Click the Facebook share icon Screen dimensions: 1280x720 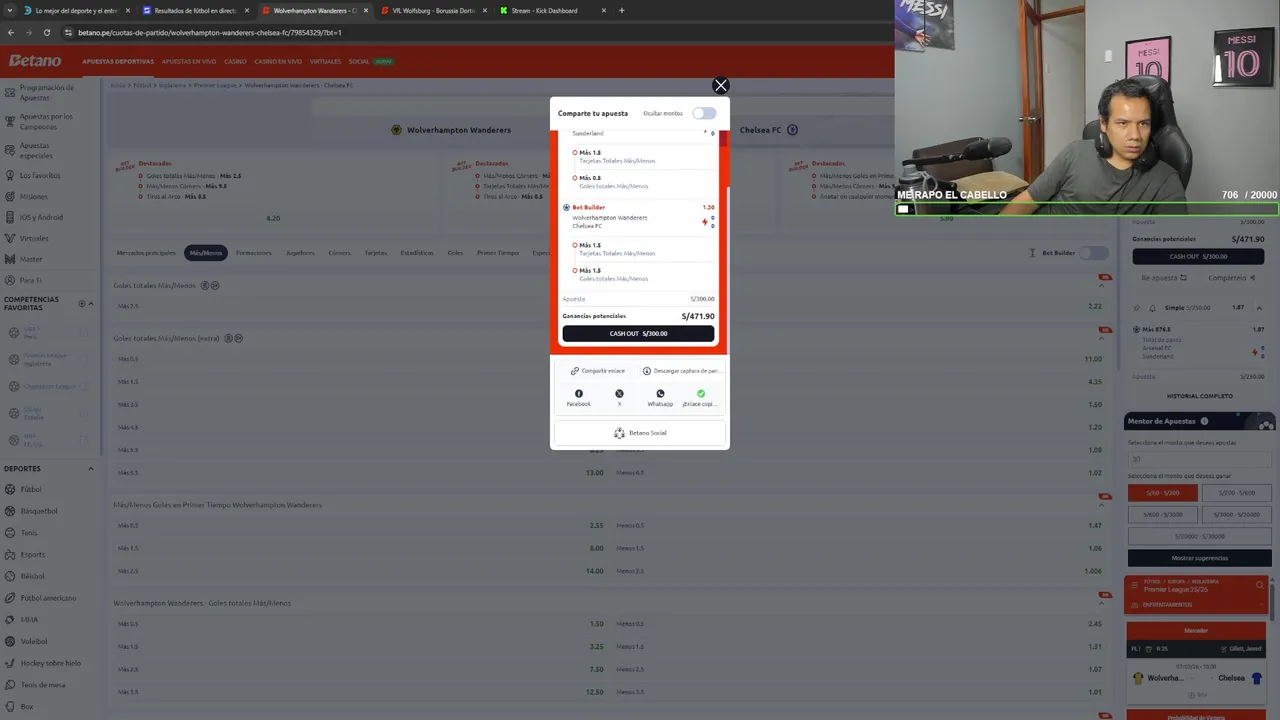(x=579, y=394)
